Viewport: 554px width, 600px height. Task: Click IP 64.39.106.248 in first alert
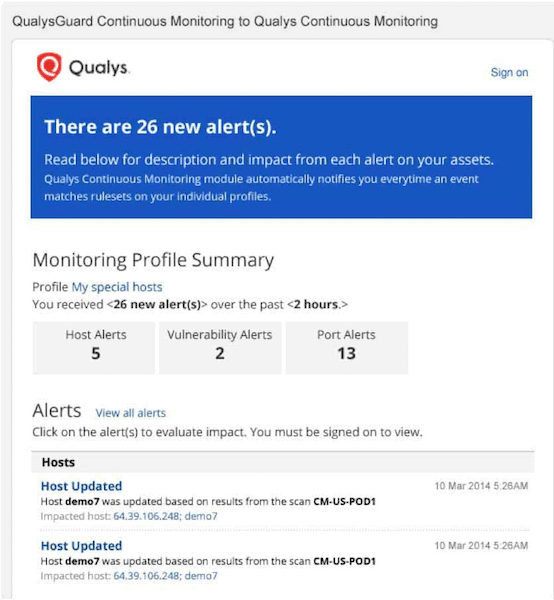tap(146, 516)
